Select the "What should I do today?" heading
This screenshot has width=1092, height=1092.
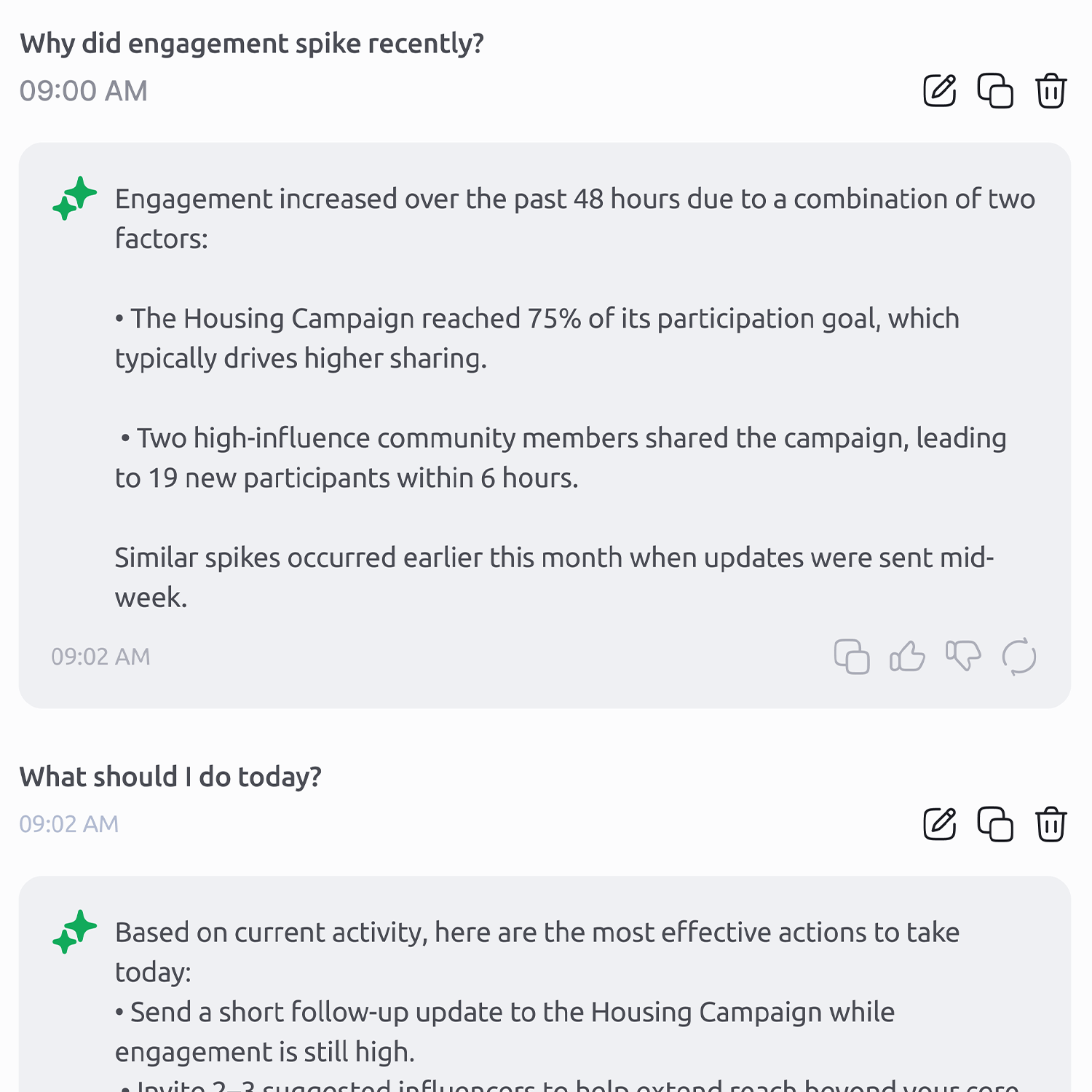pyautogui.click(x=170, y=777)
